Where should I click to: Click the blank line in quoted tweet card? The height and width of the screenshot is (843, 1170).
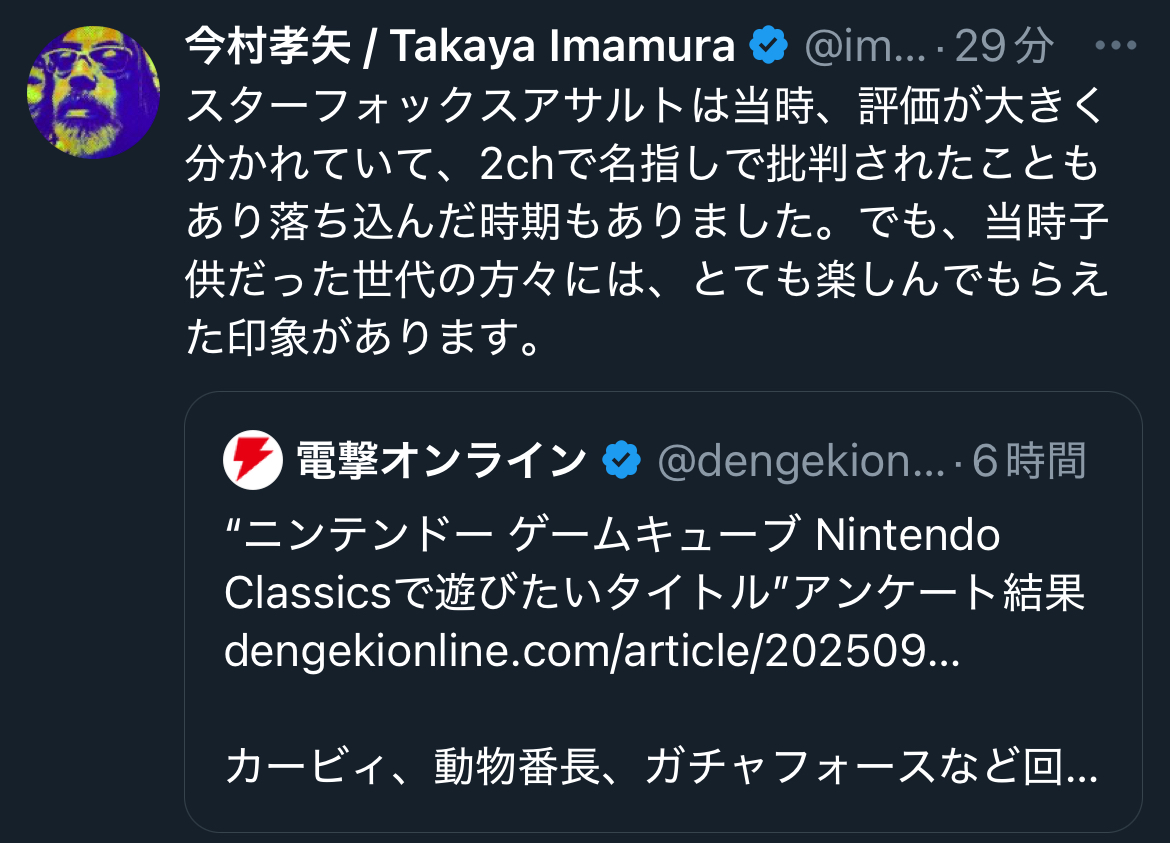tap(661, 710)
